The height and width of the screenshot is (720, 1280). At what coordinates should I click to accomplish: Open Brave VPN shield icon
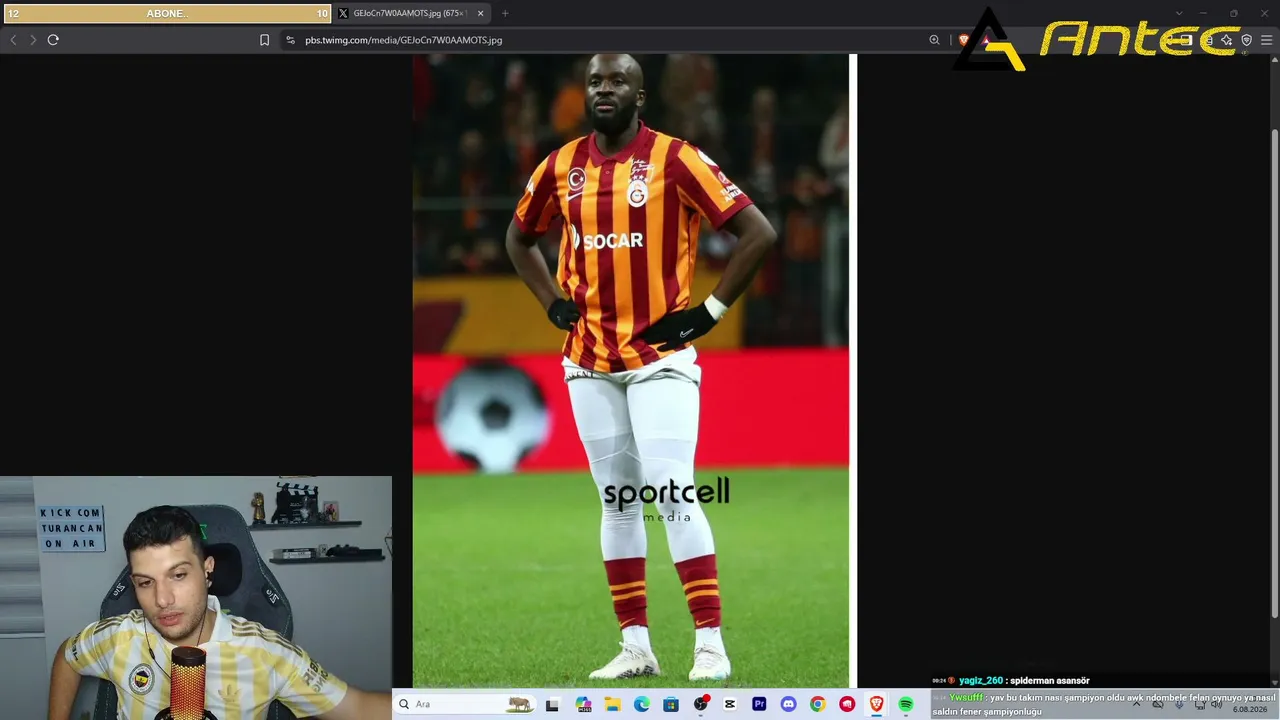(x=1246, y=40)
